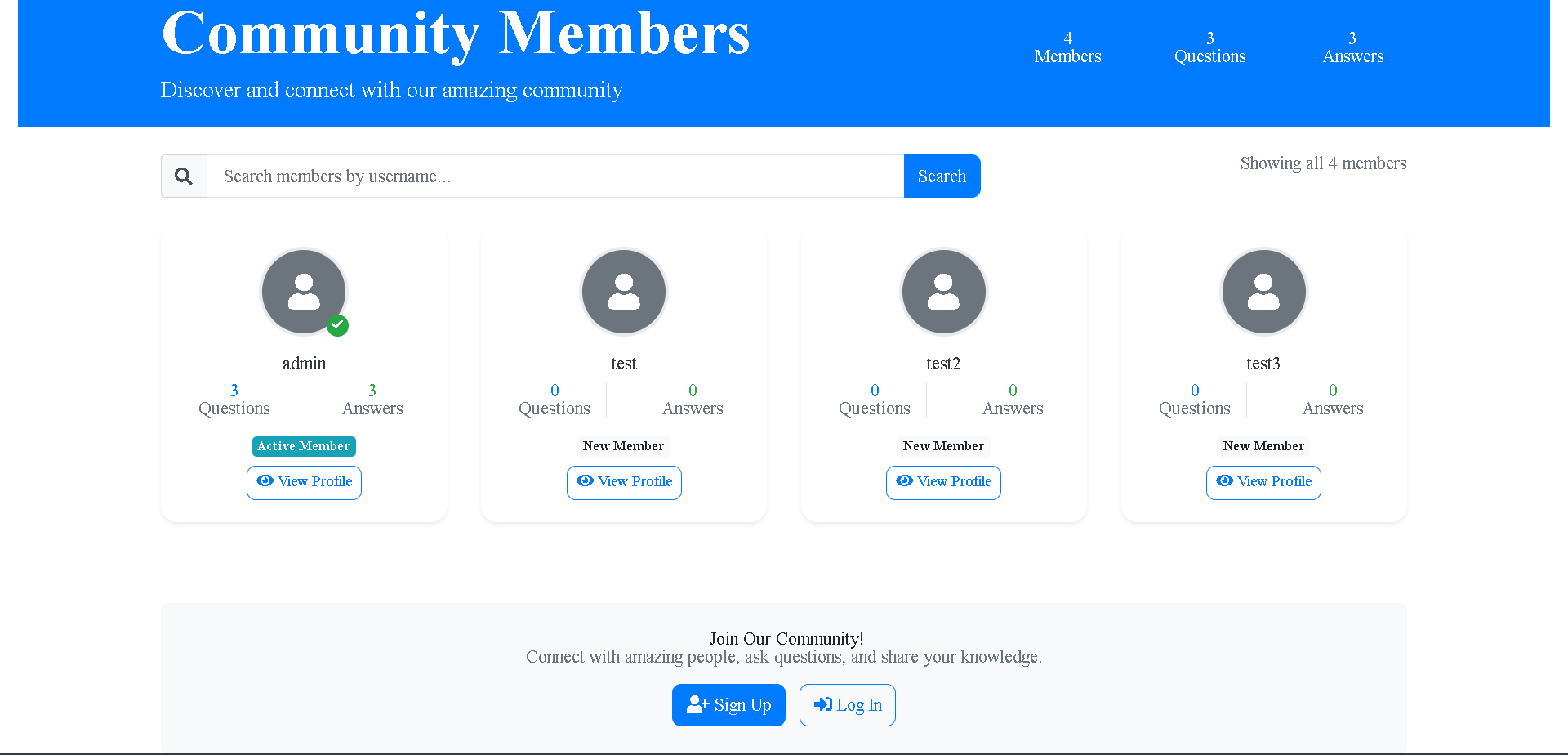Screen dimensions: 1568x755
Task: Select the Members counter in the header
Action: coord(1067,47)
